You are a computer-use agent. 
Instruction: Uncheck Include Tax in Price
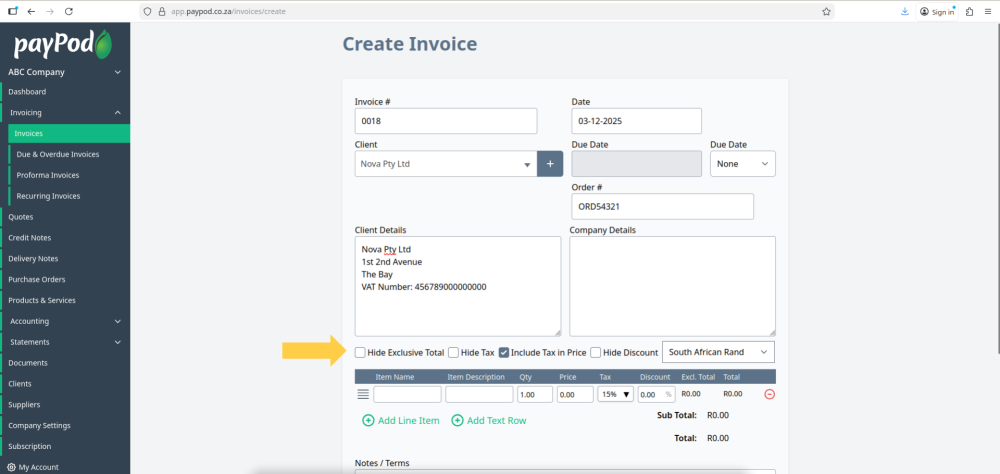coord(504,352)
